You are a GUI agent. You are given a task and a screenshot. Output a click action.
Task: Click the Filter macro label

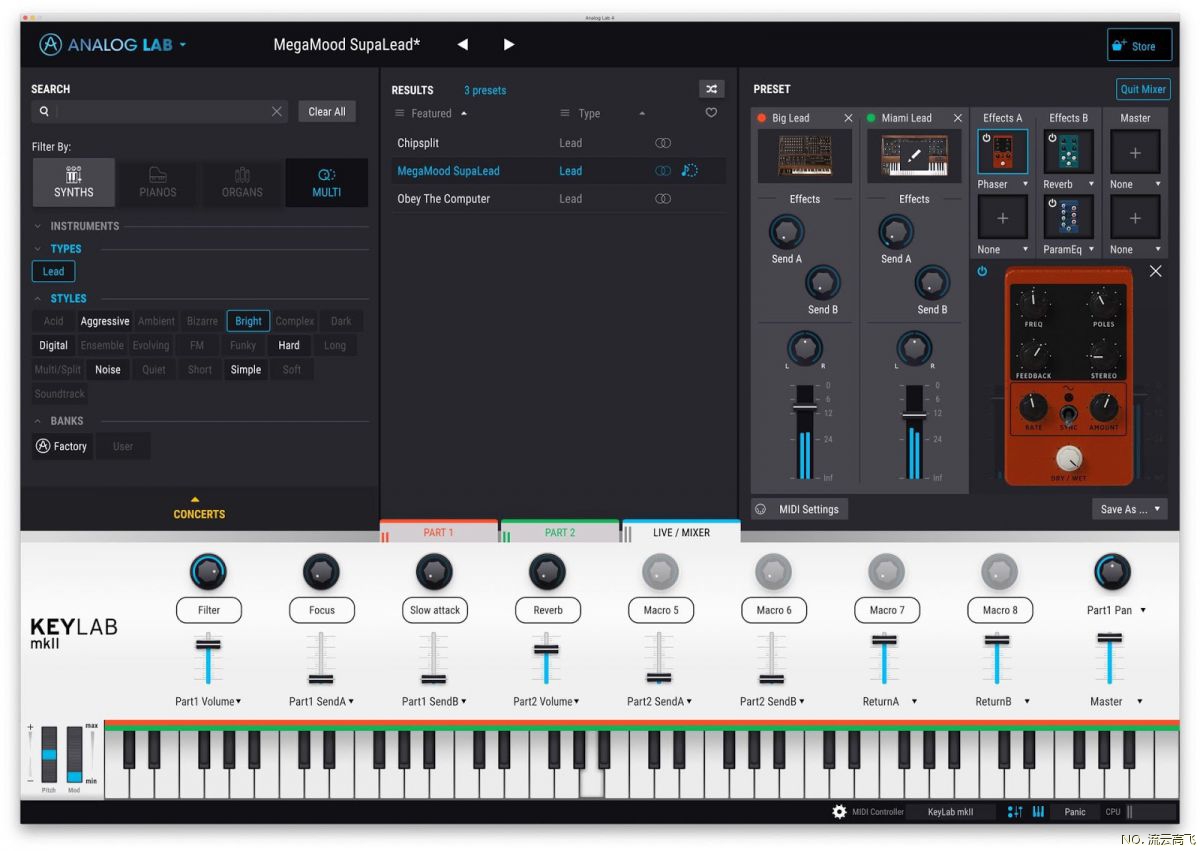209,610
